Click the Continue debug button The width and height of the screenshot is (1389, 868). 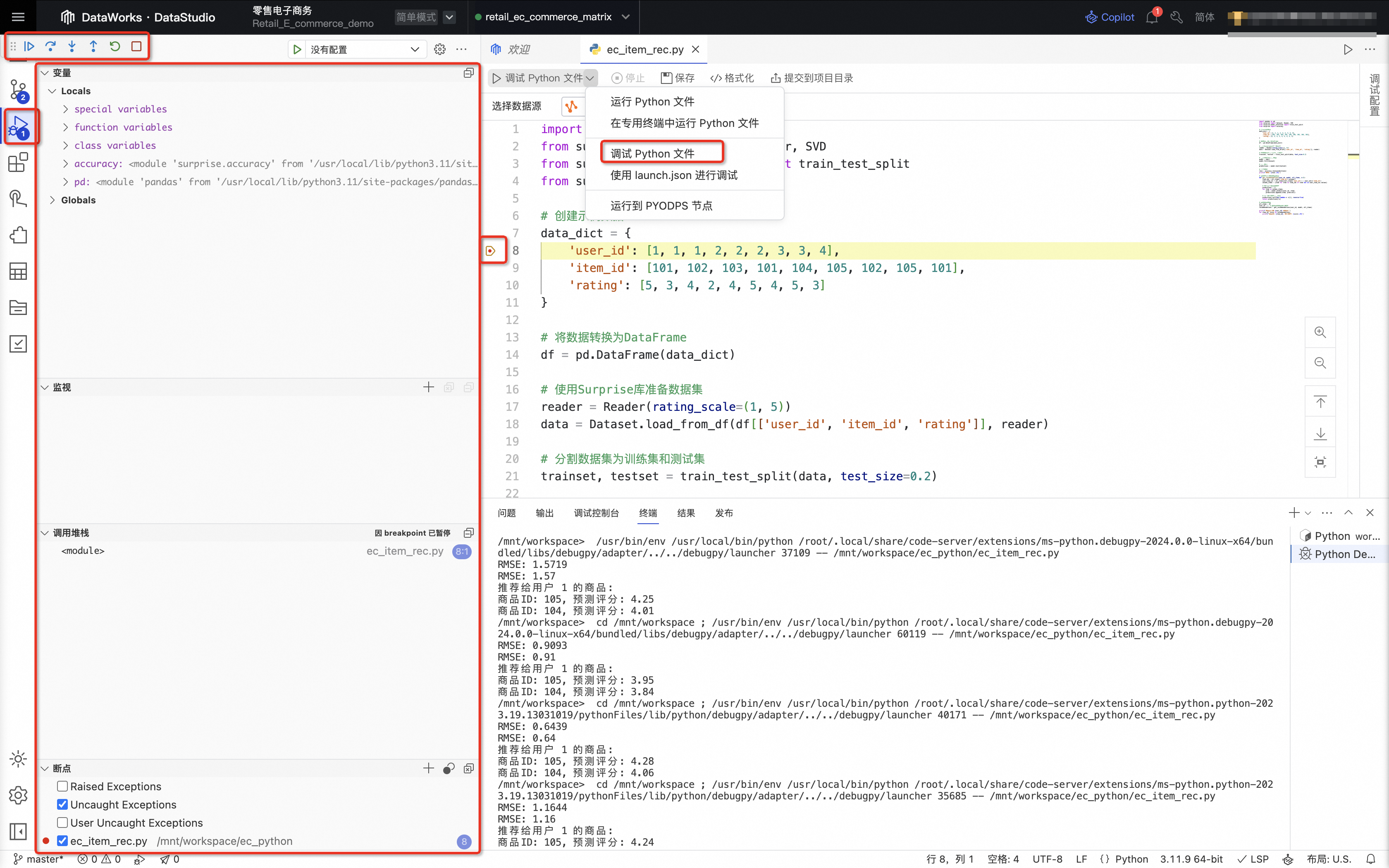(x=29, y=46)
